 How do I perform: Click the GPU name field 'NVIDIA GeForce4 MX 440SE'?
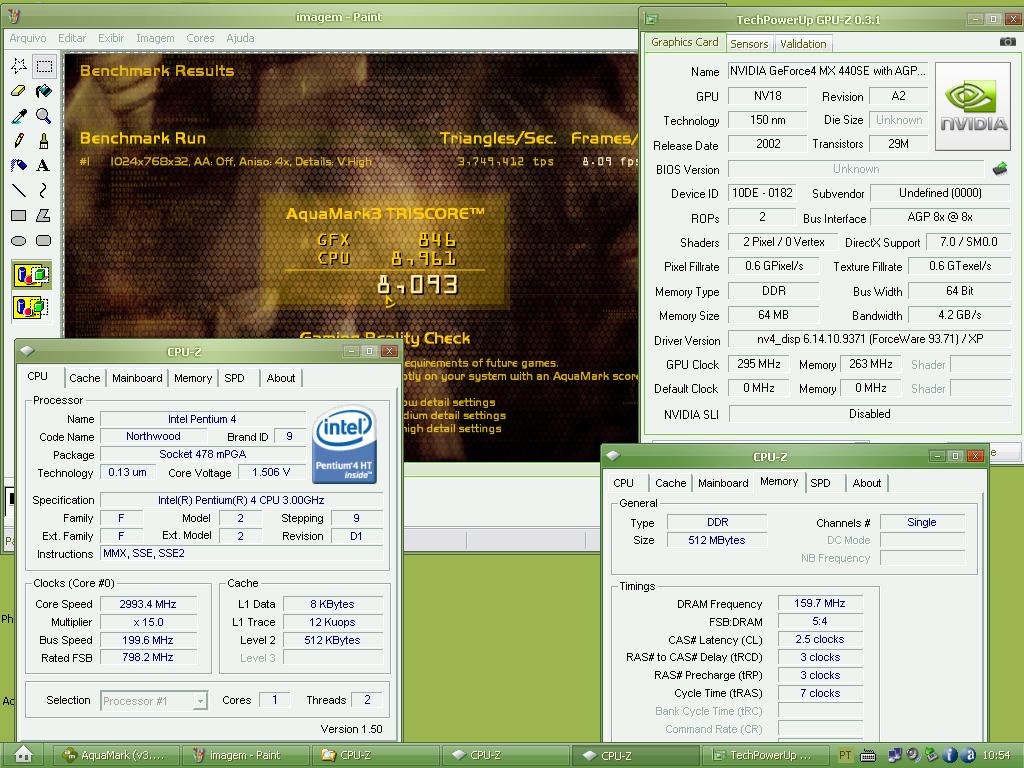pyautogui.click(x=827, y=71)
